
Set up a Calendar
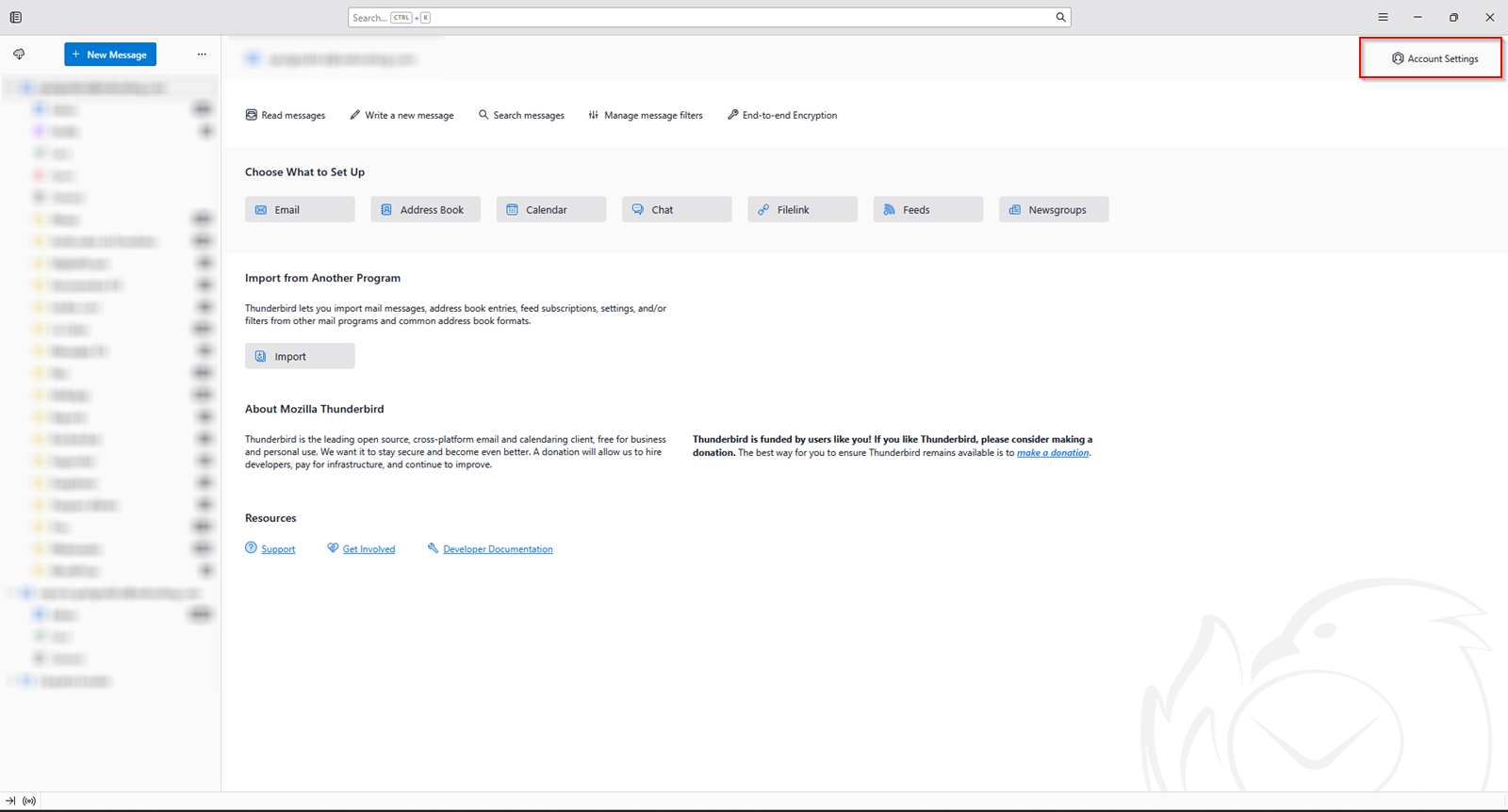pyautogui.click(x=551, y=209)
